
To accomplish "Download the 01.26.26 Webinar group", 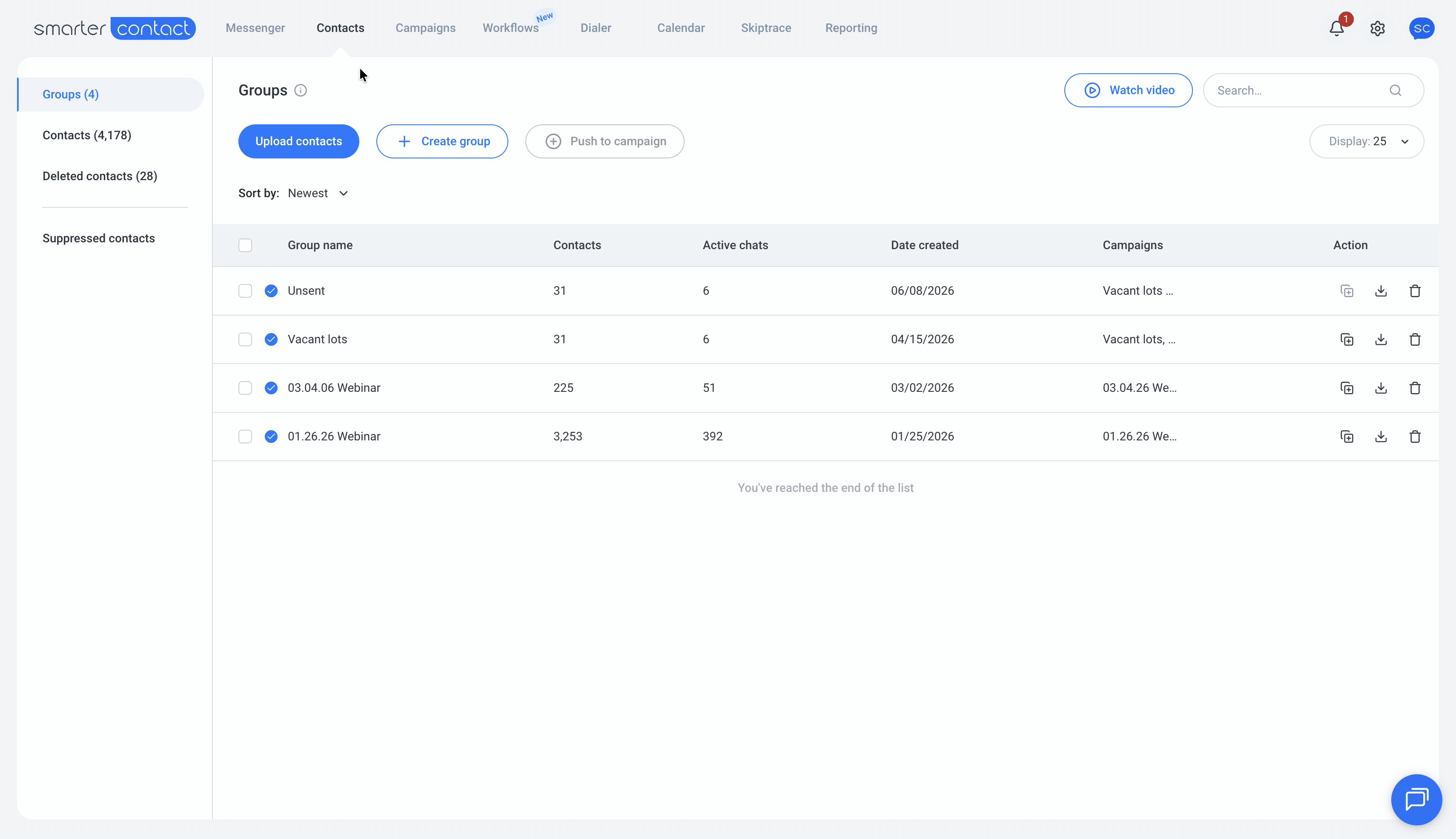I will (1381, 436).
